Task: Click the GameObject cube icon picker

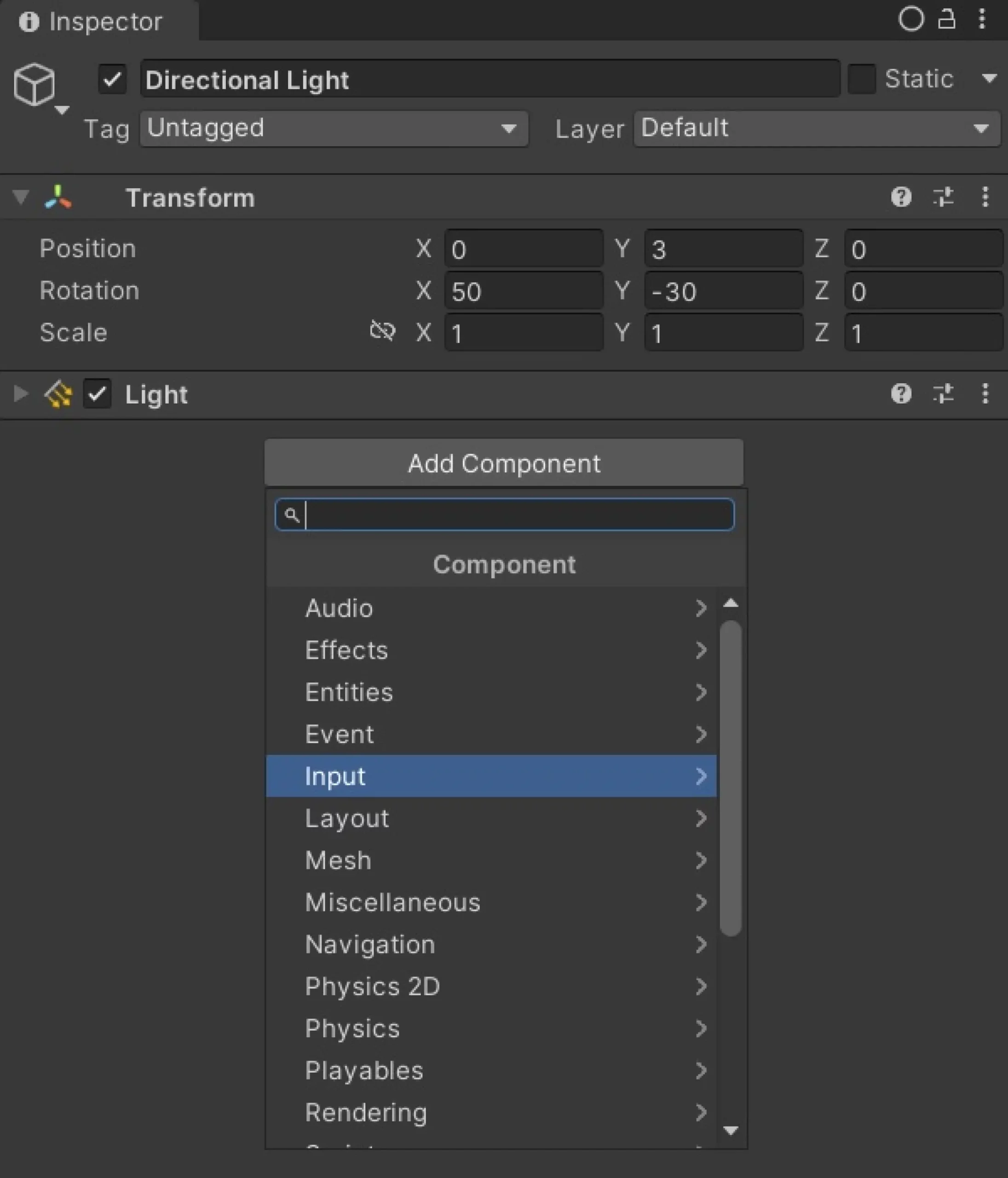Action: click(x=35, y=85)
